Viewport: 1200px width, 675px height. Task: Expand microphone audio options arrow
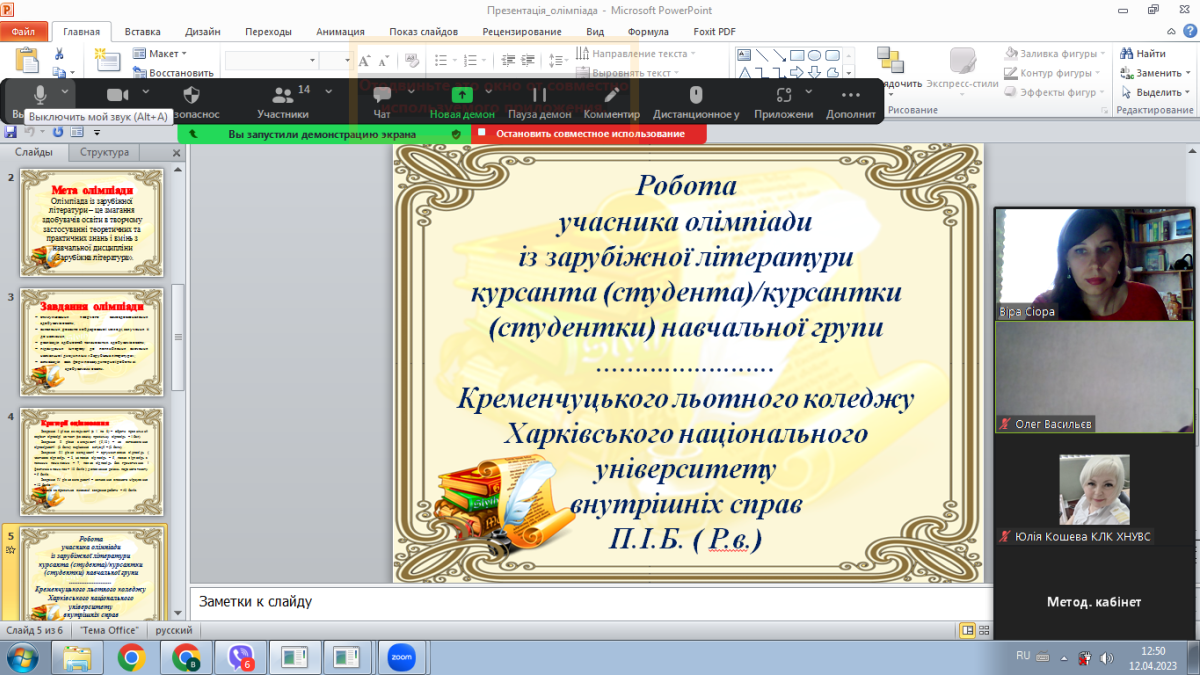[65, 91]
